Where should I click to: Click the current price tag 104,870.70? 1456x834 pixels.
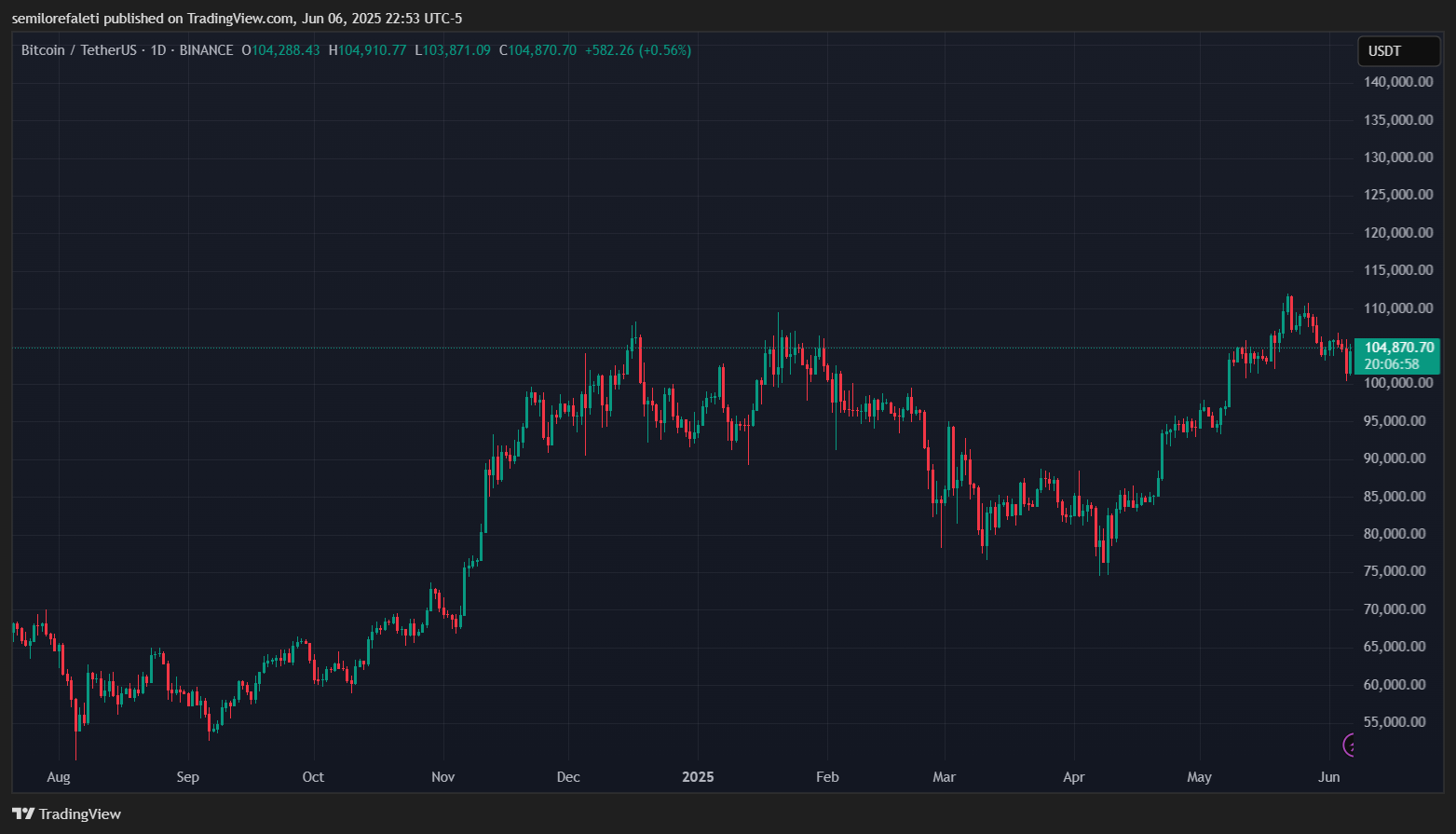(x=1397, y=348)
